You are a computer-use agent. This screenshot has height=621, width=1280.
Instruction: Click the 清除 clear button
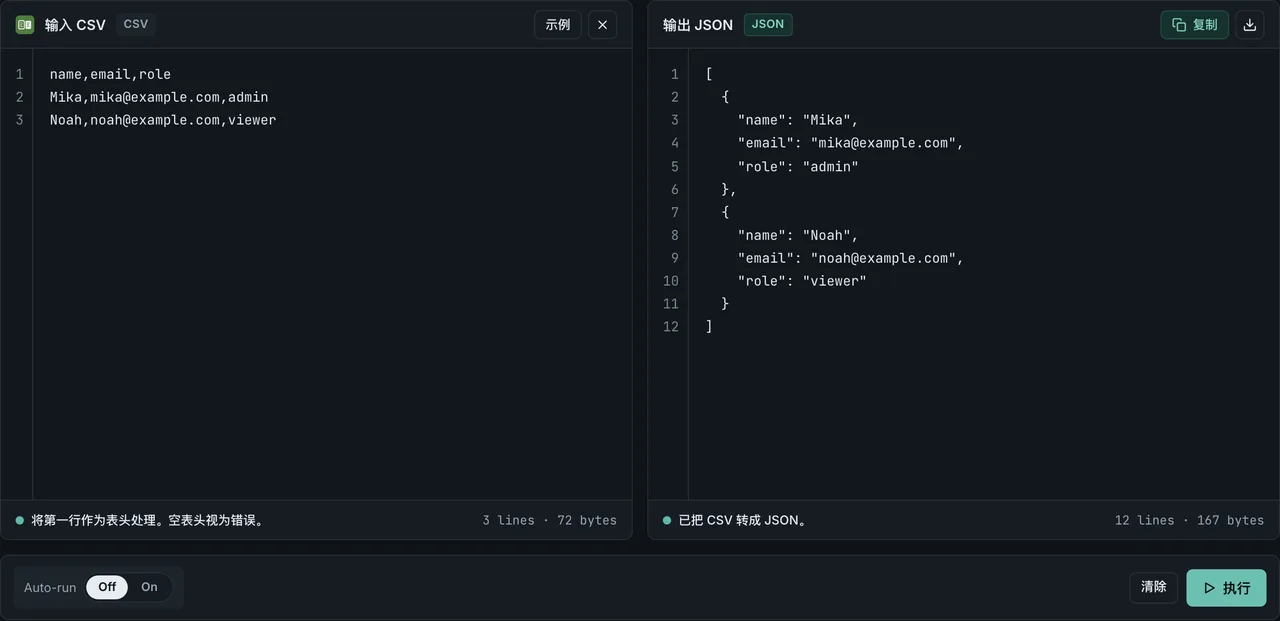(1154, 587)
